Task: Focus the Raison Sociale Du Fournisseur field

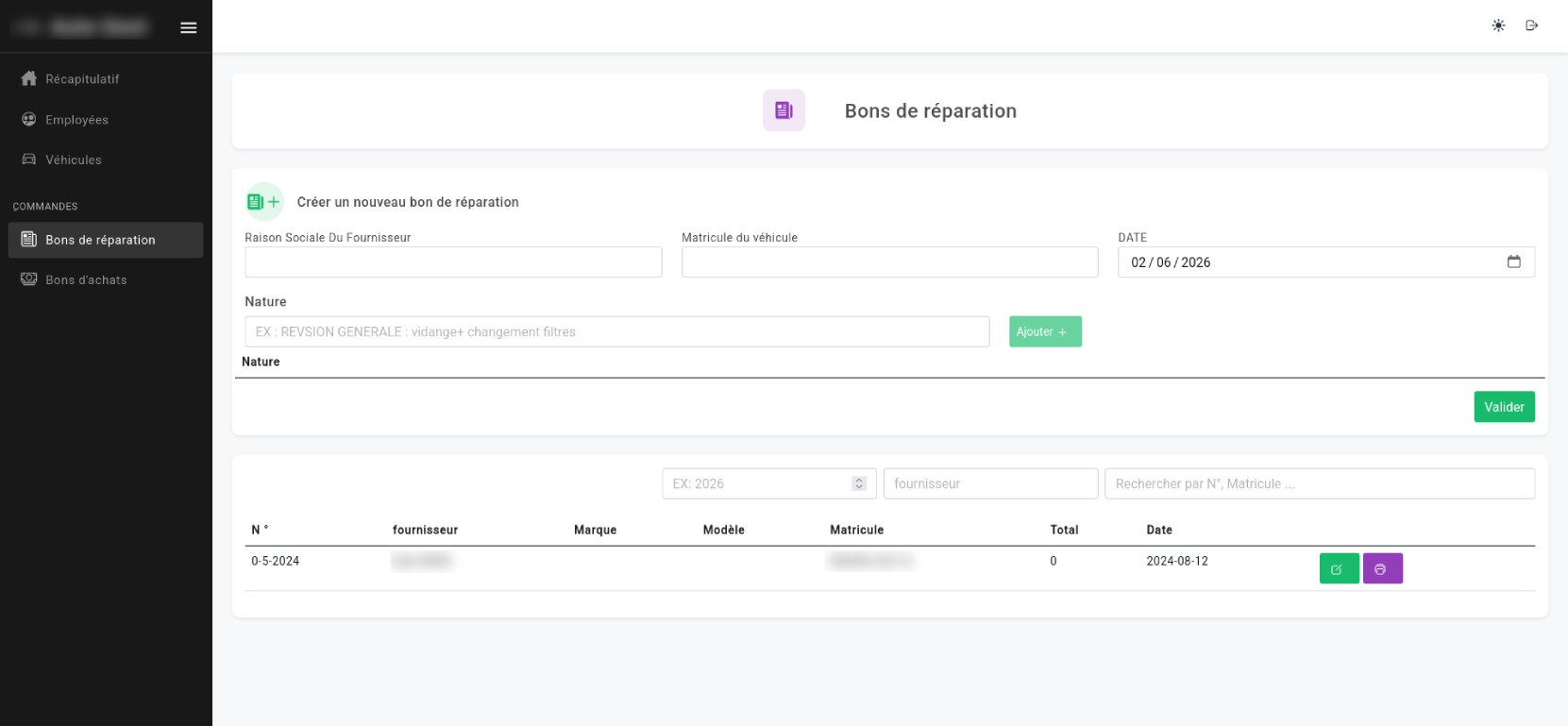Action: (x=453, y=262)
